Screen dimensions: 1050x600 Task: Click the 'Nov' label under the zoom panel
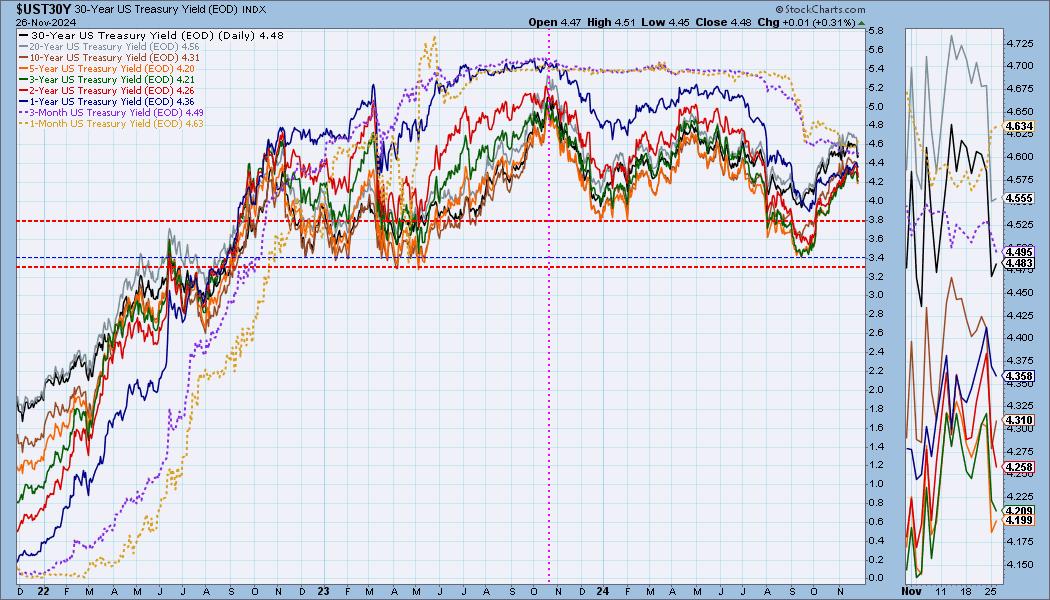911,591
